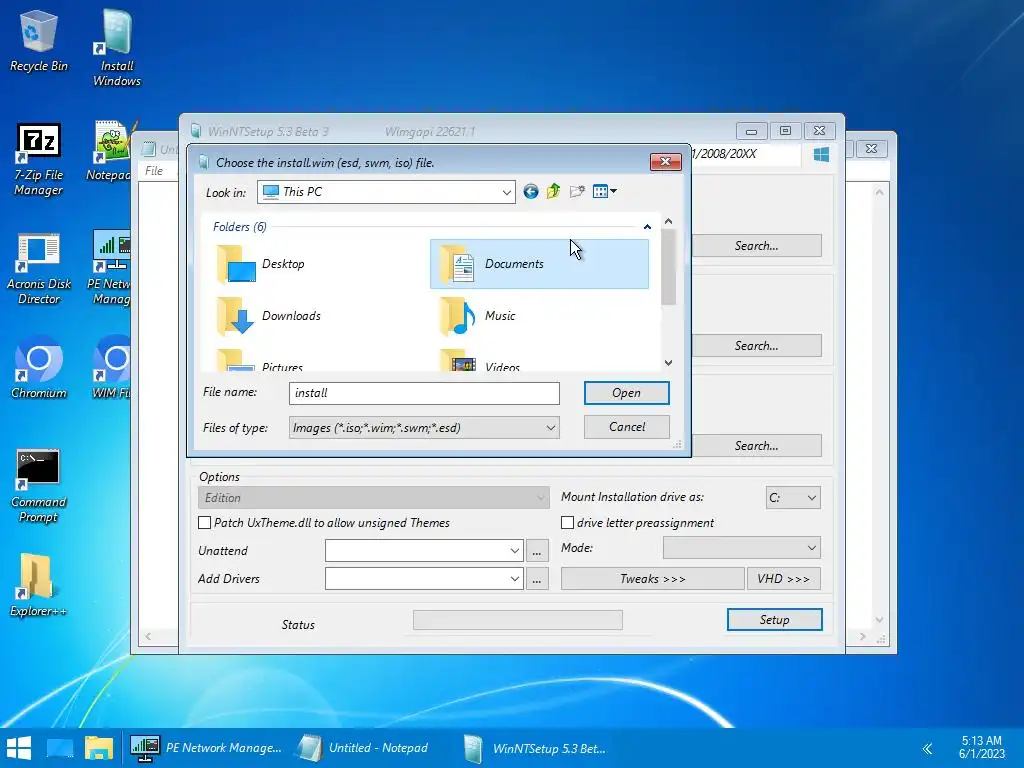1024x768 pixels.
Task: Select the Documents folder
Action: [x=539, y=264]
